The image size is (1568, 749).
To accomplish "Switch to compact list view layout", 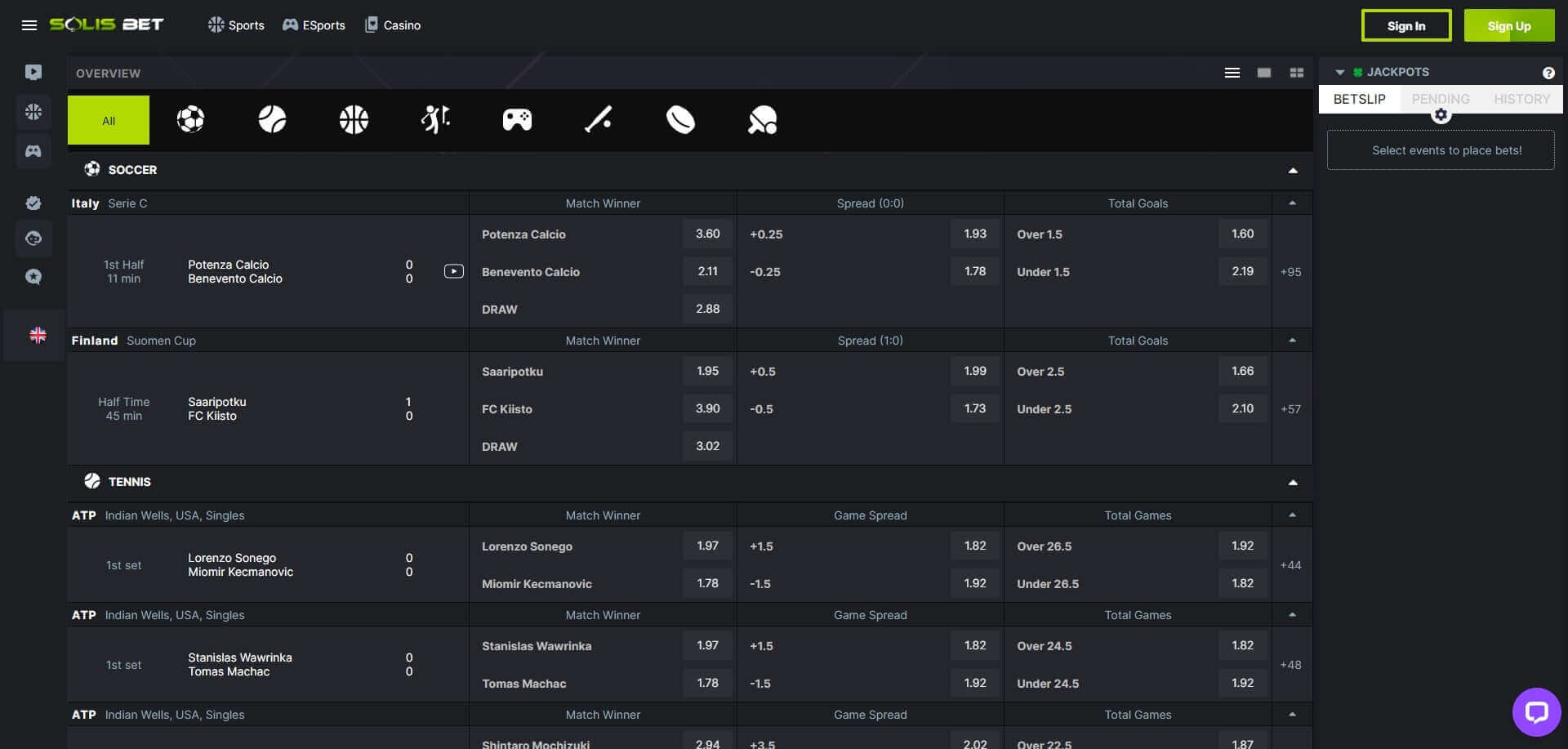I will click(1232, 72).
